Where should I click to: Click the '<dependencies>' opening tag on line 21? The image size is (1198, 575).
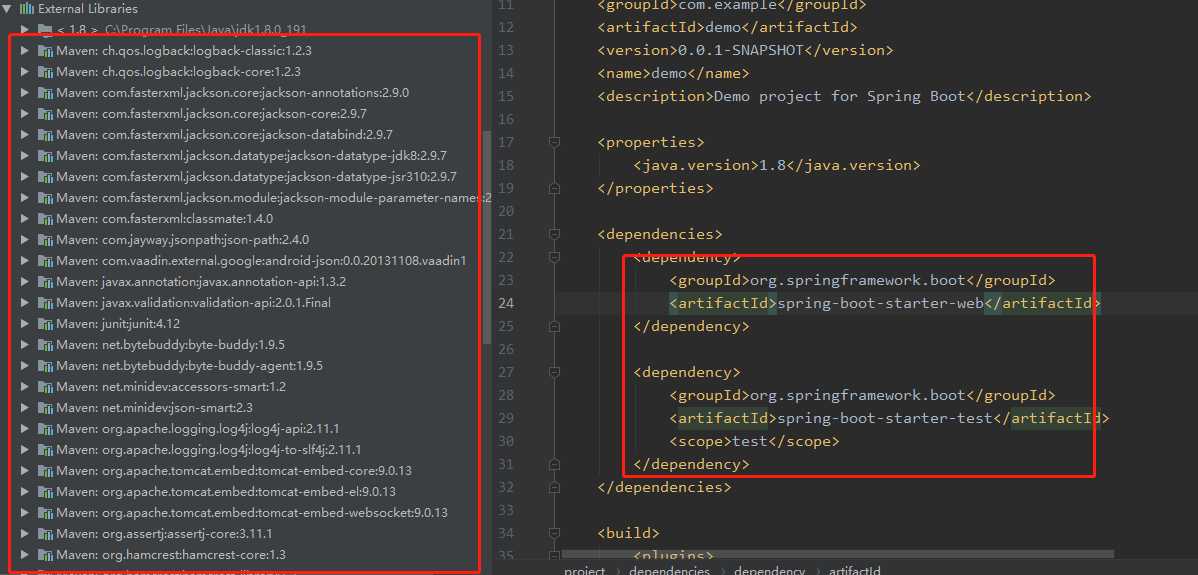(x=660, y=234)
